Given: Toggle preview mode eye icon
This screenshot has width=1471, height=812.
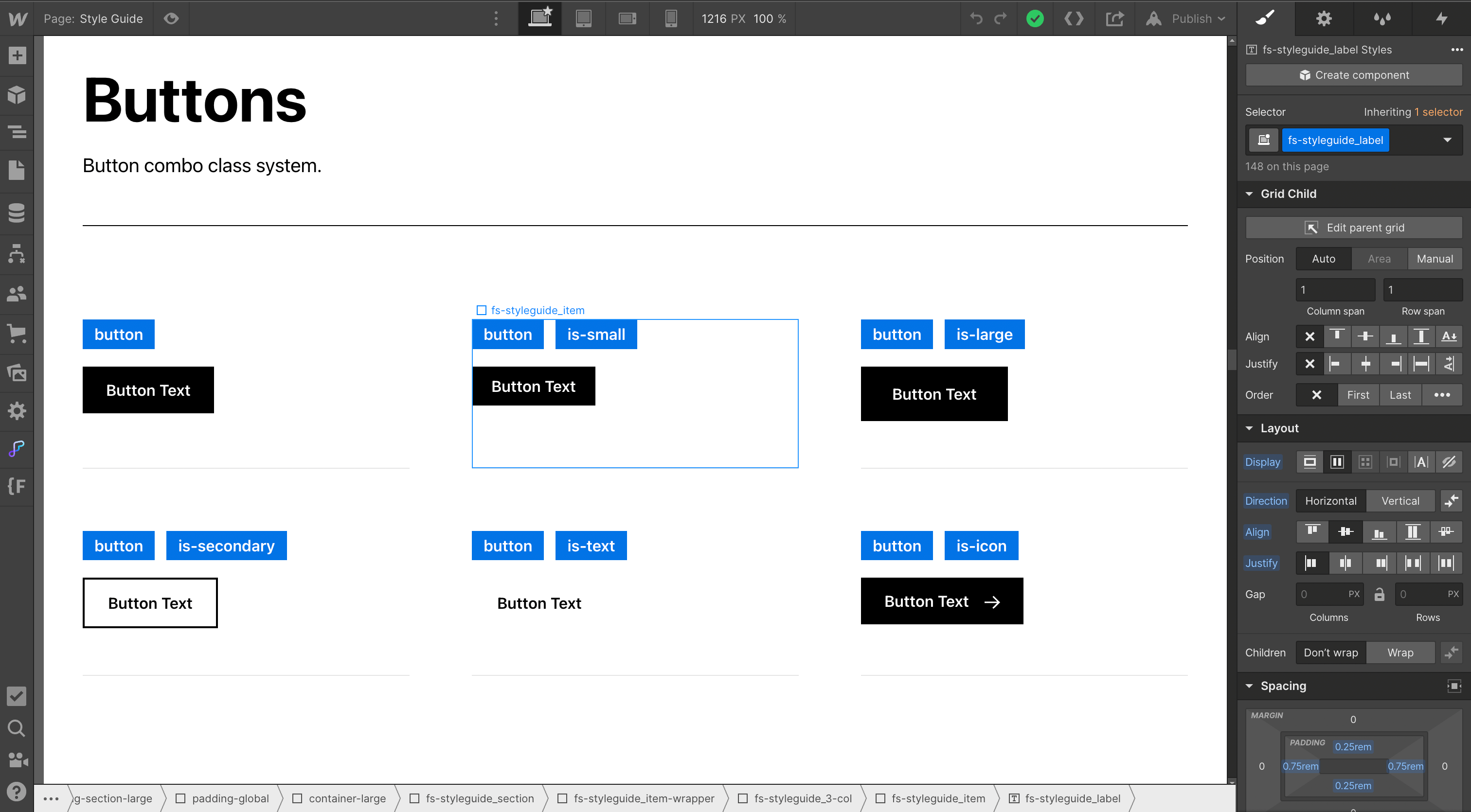Looking at the screenshot, I should (171, 19).
